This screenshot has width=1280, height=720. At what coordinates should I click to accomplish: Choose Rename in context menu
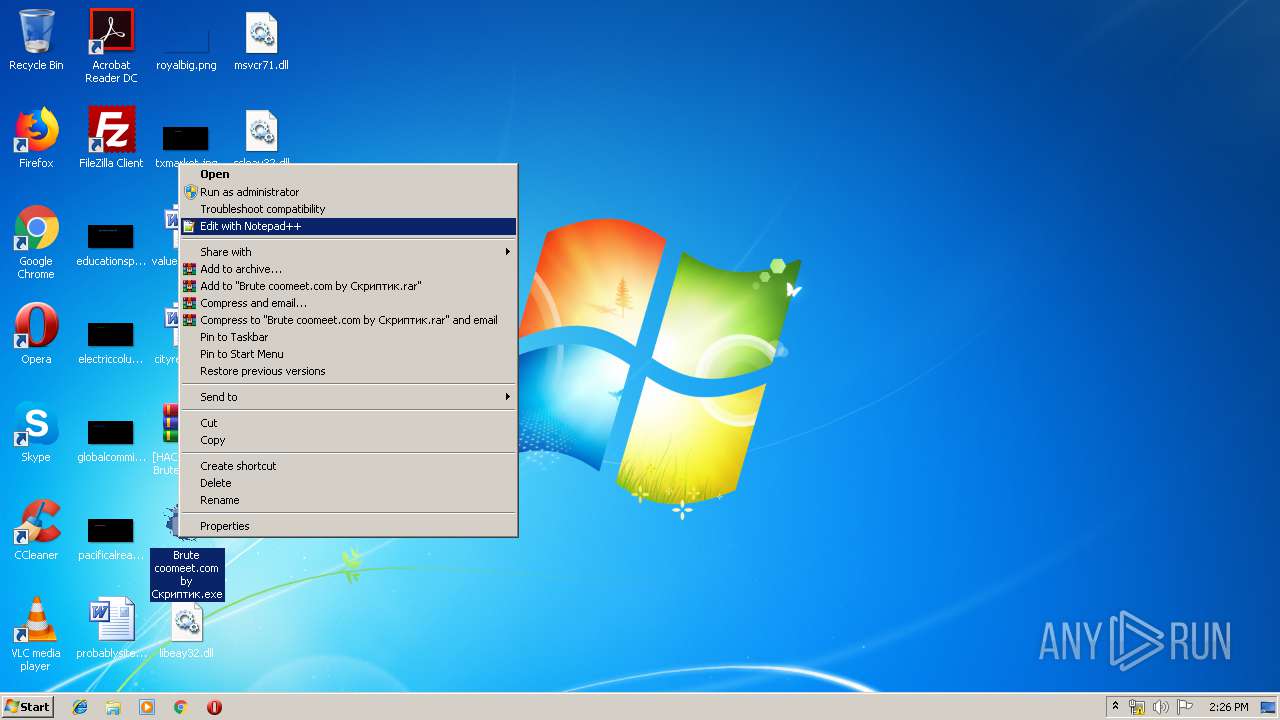[x=348, y=500]
